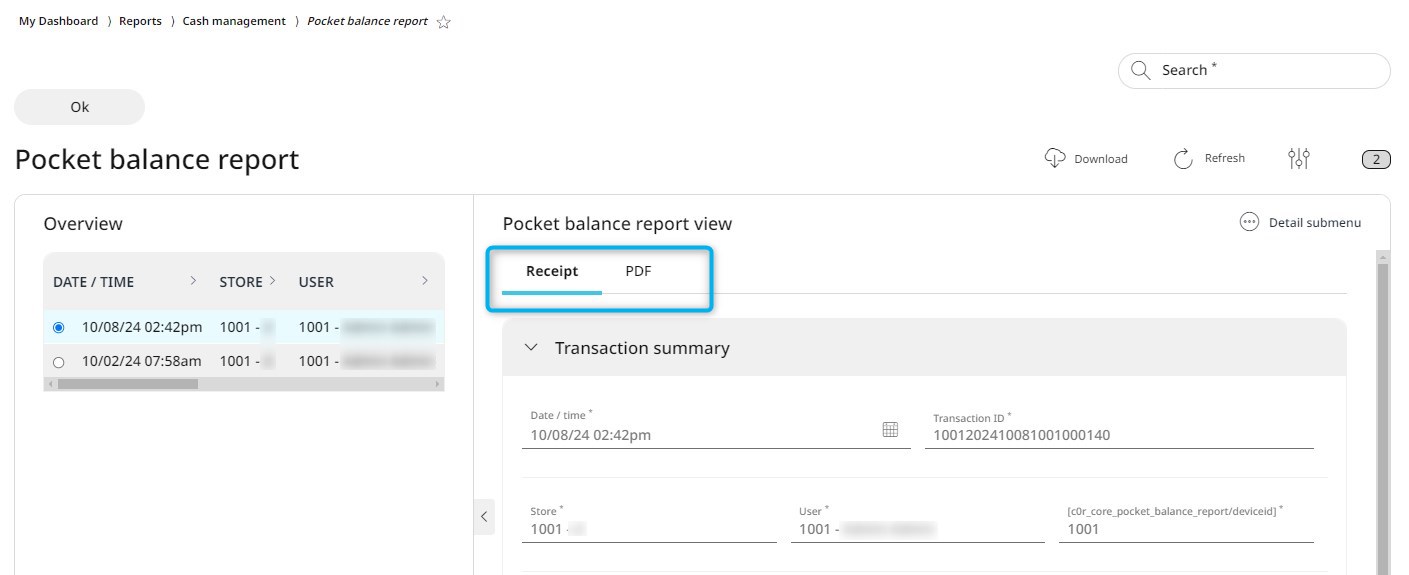Viewport: 1409px width, 575px height.
Task: Click the Detail submenu label
Action: 1315,223
